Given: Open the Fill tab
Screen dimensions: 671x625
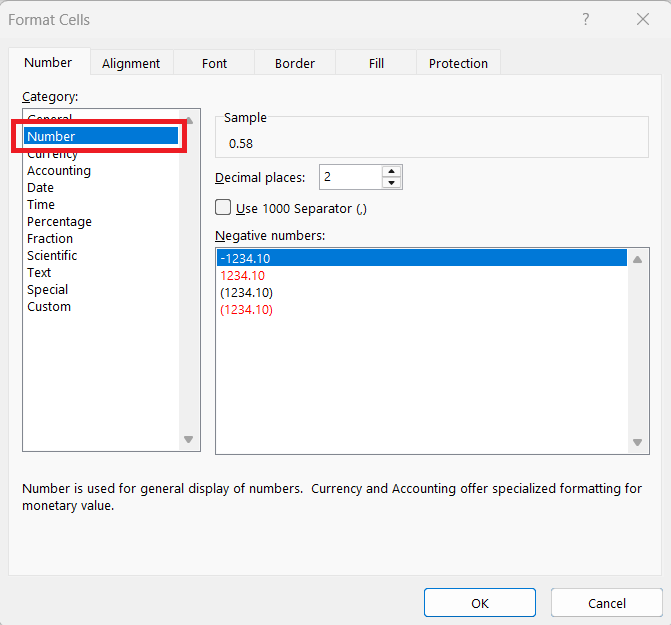Looking at the screenshot, I should coord(376,63).
